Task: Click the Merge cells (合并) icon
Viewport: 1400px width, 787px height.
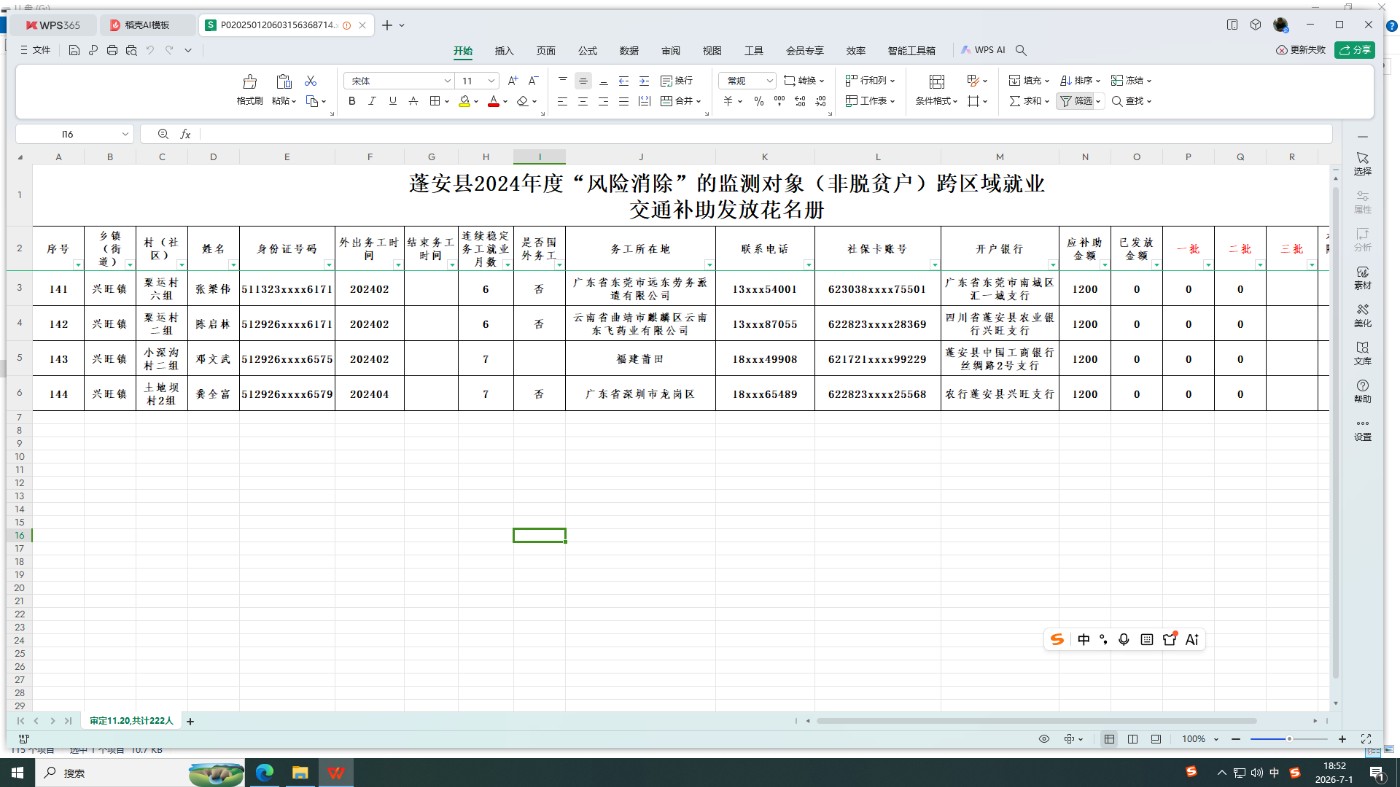Action: coord(667,101)
